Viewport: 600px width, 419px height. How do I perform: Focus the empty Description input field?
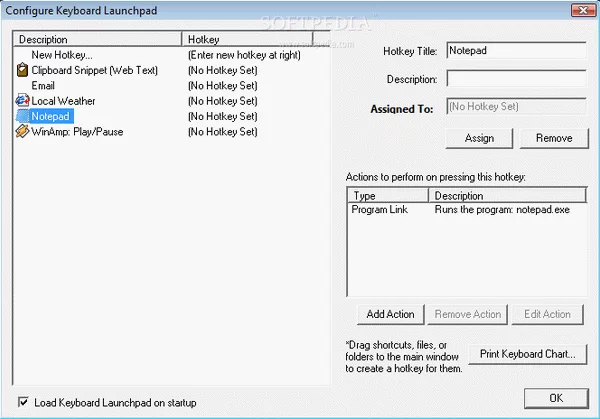516,79
